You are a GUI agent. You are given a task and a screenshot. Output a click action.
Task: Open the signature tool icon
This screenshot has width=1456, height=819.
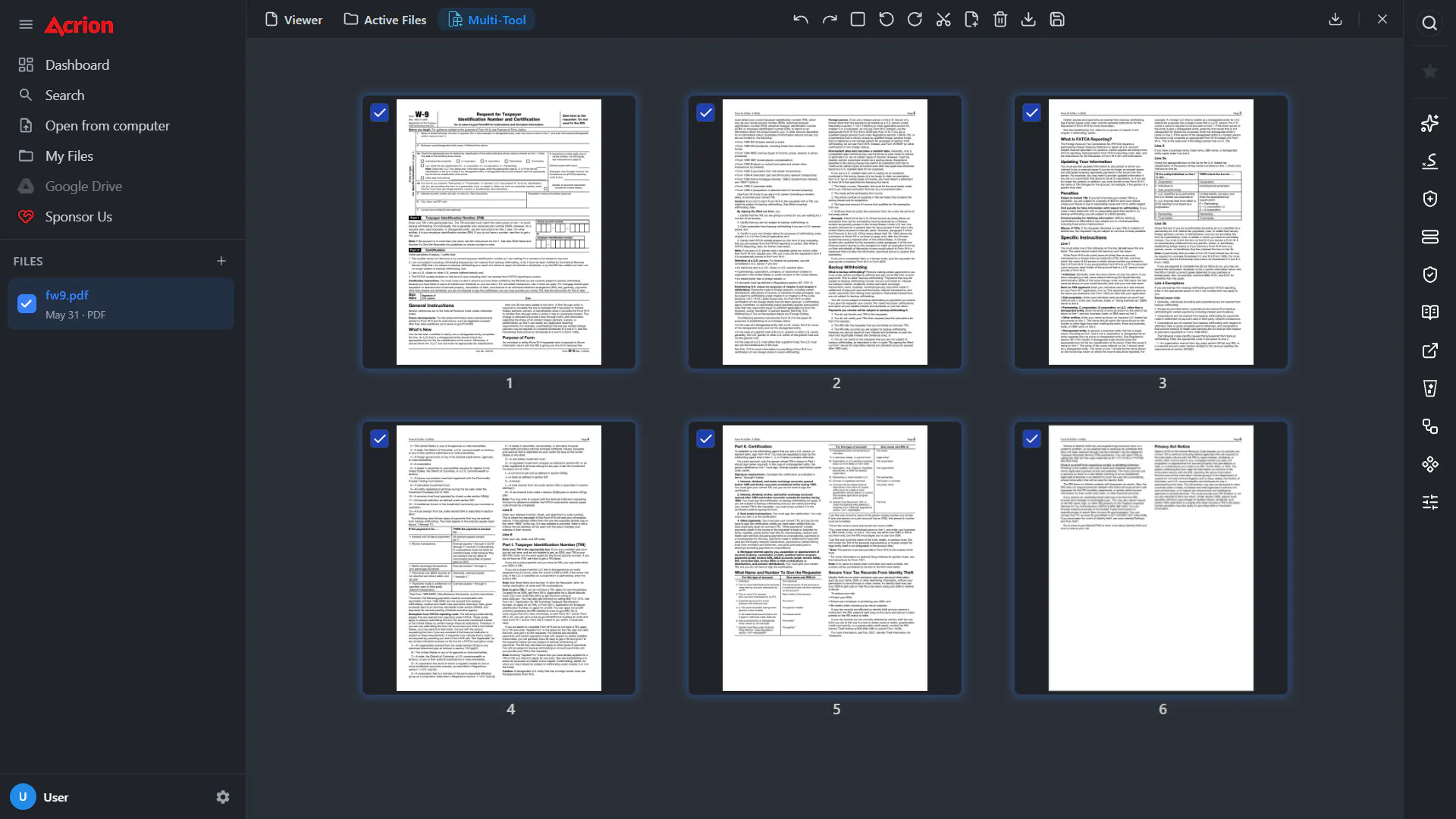tap(1429, 161)
